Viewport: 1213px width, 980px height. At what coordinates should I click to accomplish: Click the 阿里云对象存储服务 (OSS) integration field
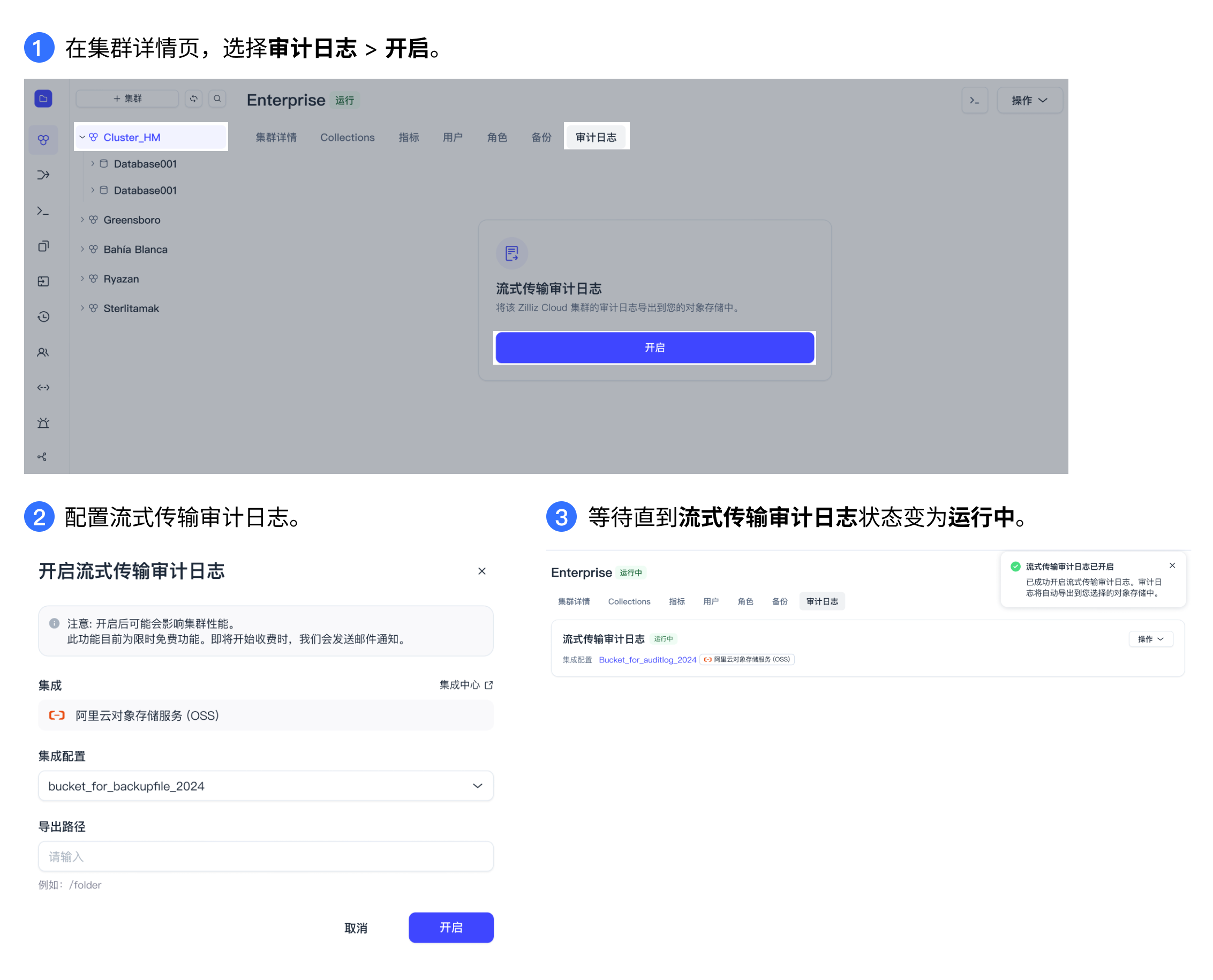click(266, 715)
